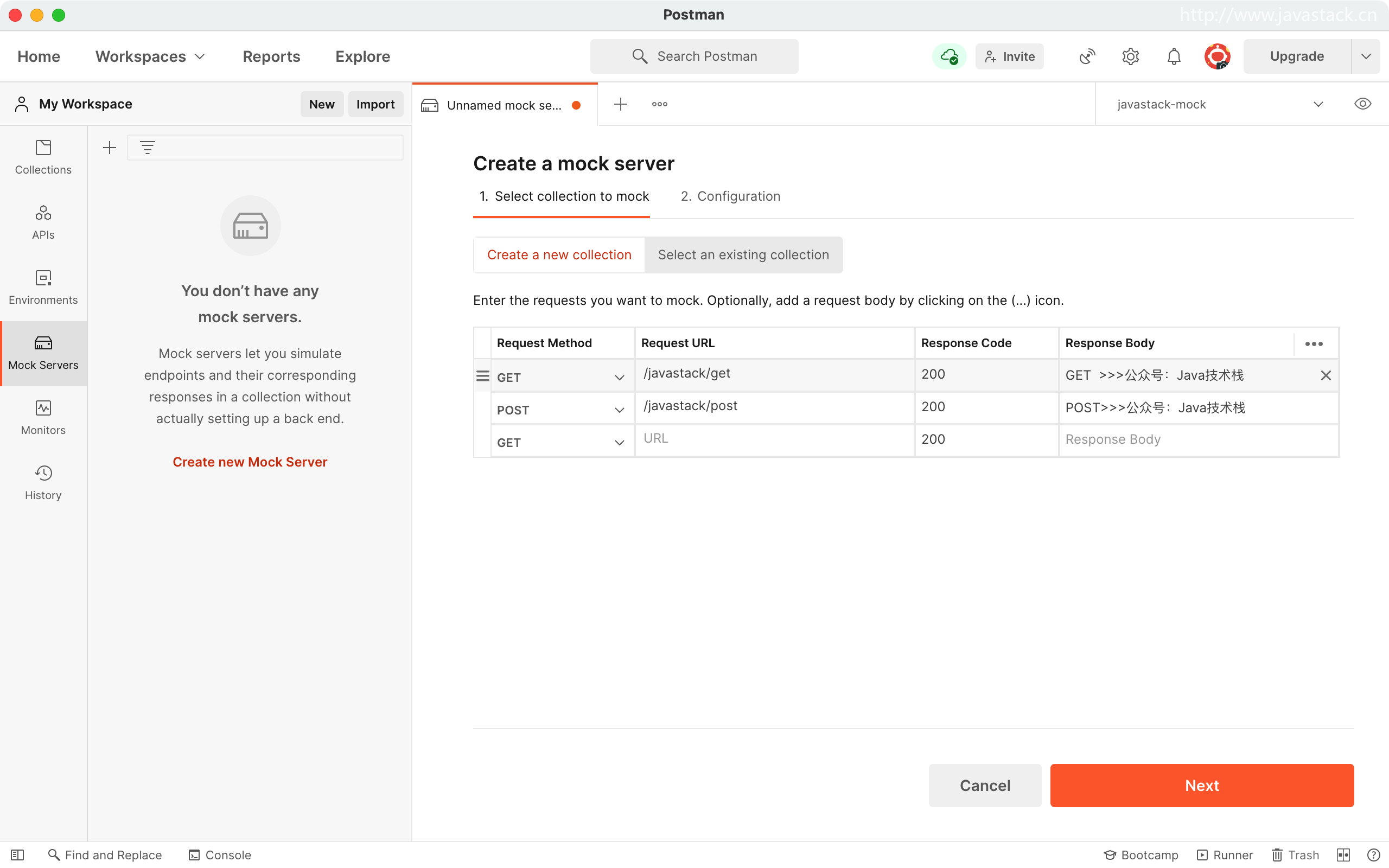Go to the Configuration step tab
Viewport: 1389px width, 868px height.
(730, 196)
